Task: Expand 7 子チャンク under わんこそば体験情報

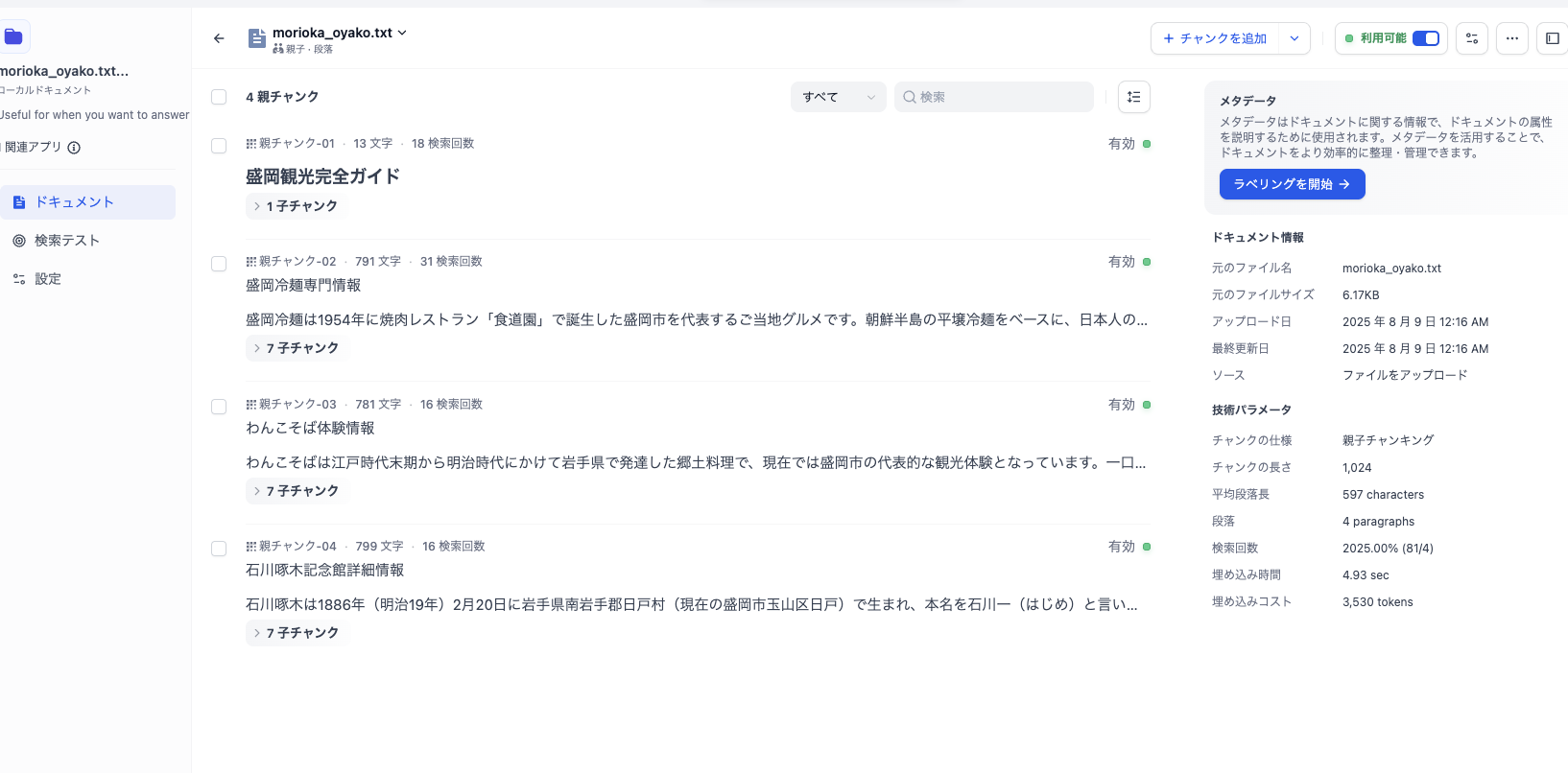Action: 297,491
